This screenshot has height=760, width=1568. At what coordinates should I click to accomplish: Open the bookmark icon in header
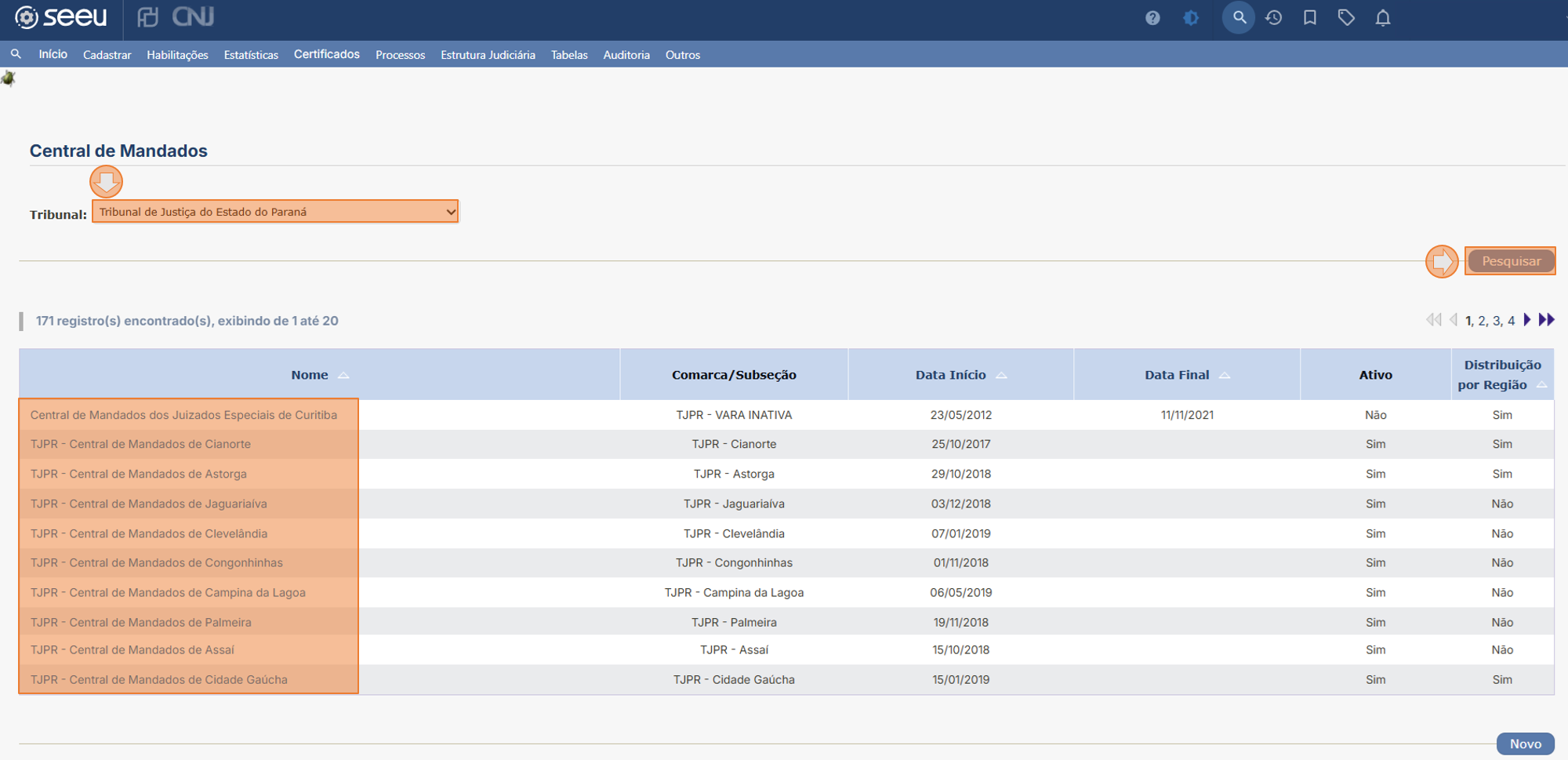tap(1310, 17)
